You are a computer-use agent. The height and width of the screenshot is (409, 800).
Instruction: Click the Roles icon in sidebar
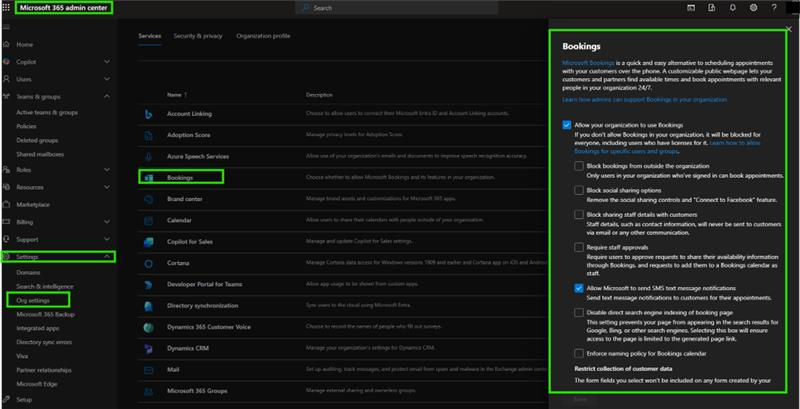[6, 169]
